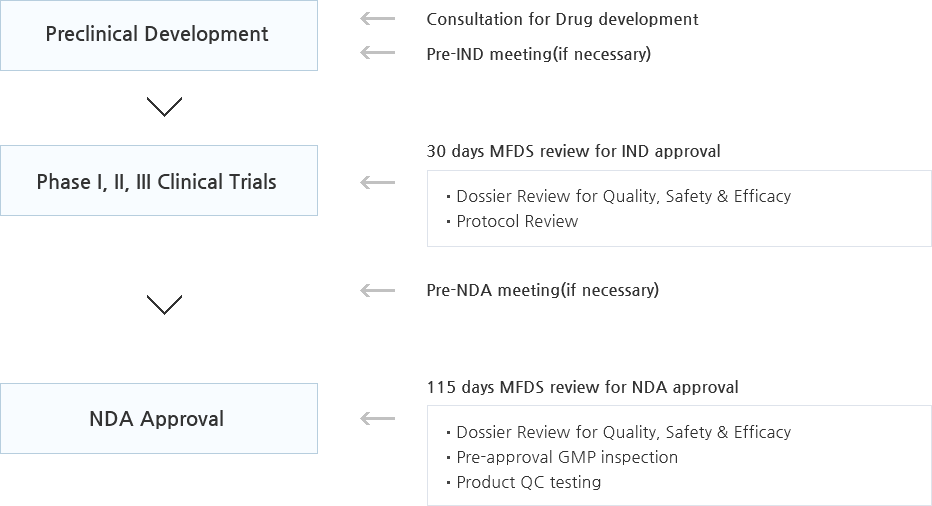Click the arrow beside Pre-NDA meeting
The image size is (932, 506).
[377, 291]
